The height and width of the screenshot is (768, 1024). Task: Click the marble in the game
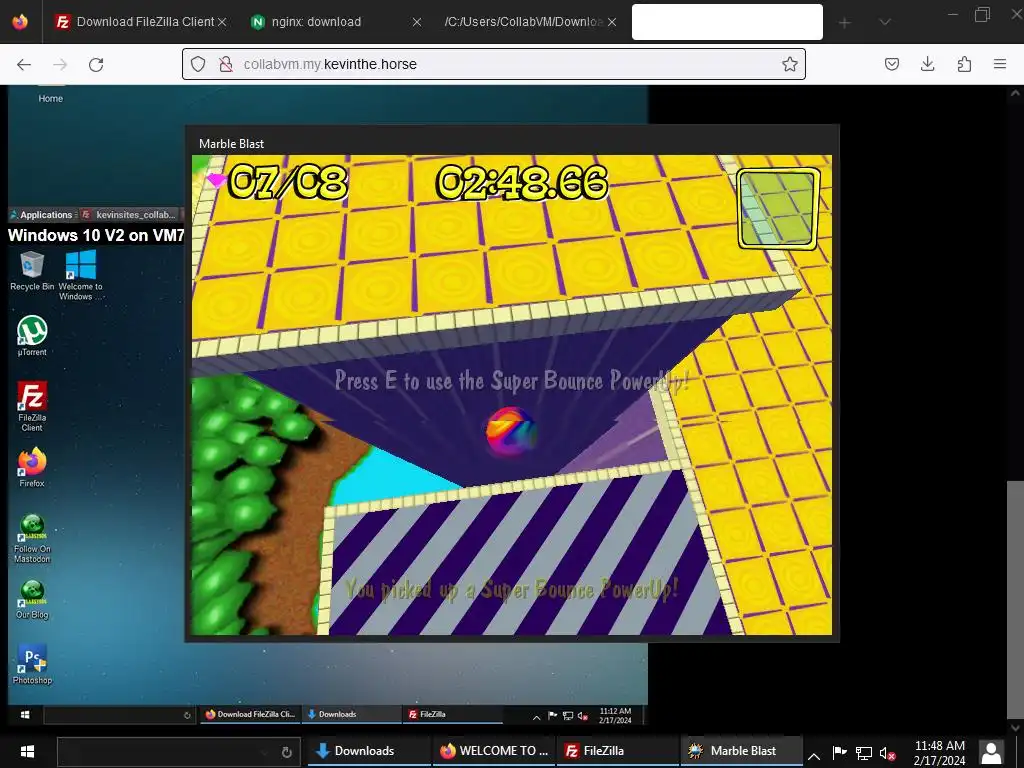511,432
